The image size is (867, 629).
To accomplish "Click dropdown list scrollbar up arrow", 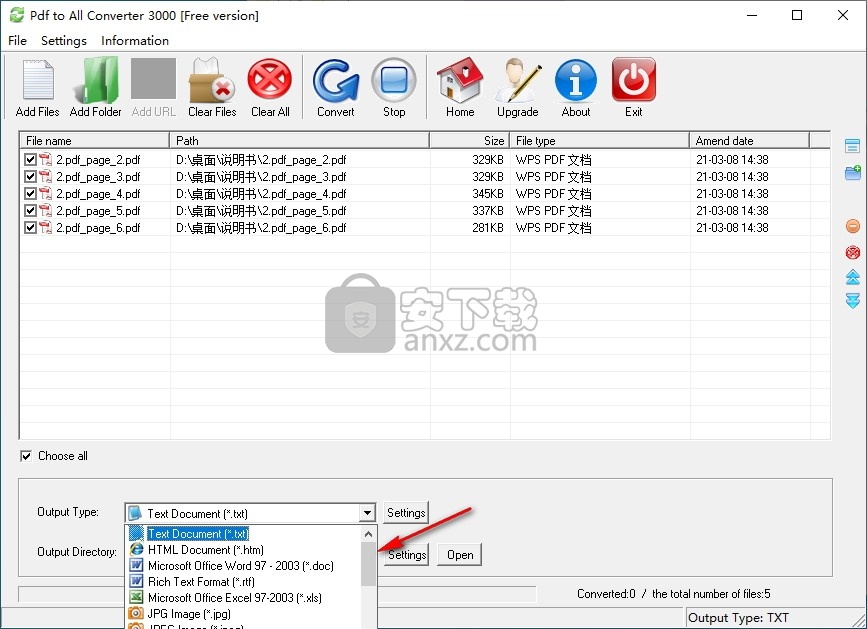I will pos(369,534).
